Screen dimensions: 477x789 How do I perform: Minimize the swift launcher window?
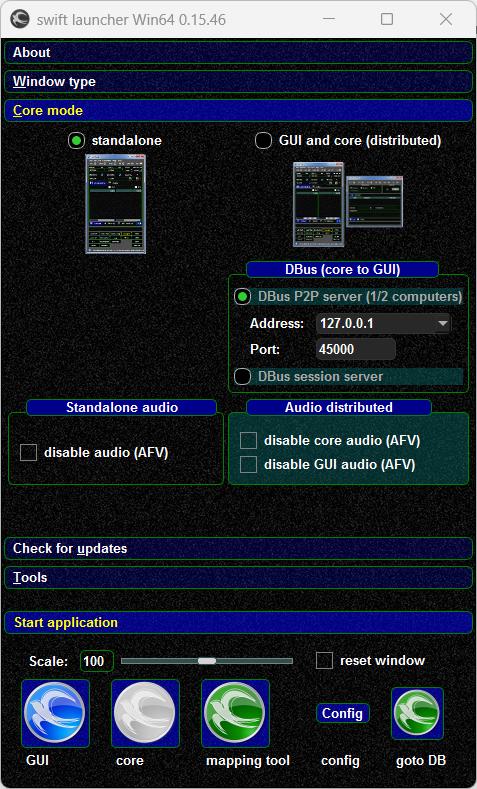point(329,19)
